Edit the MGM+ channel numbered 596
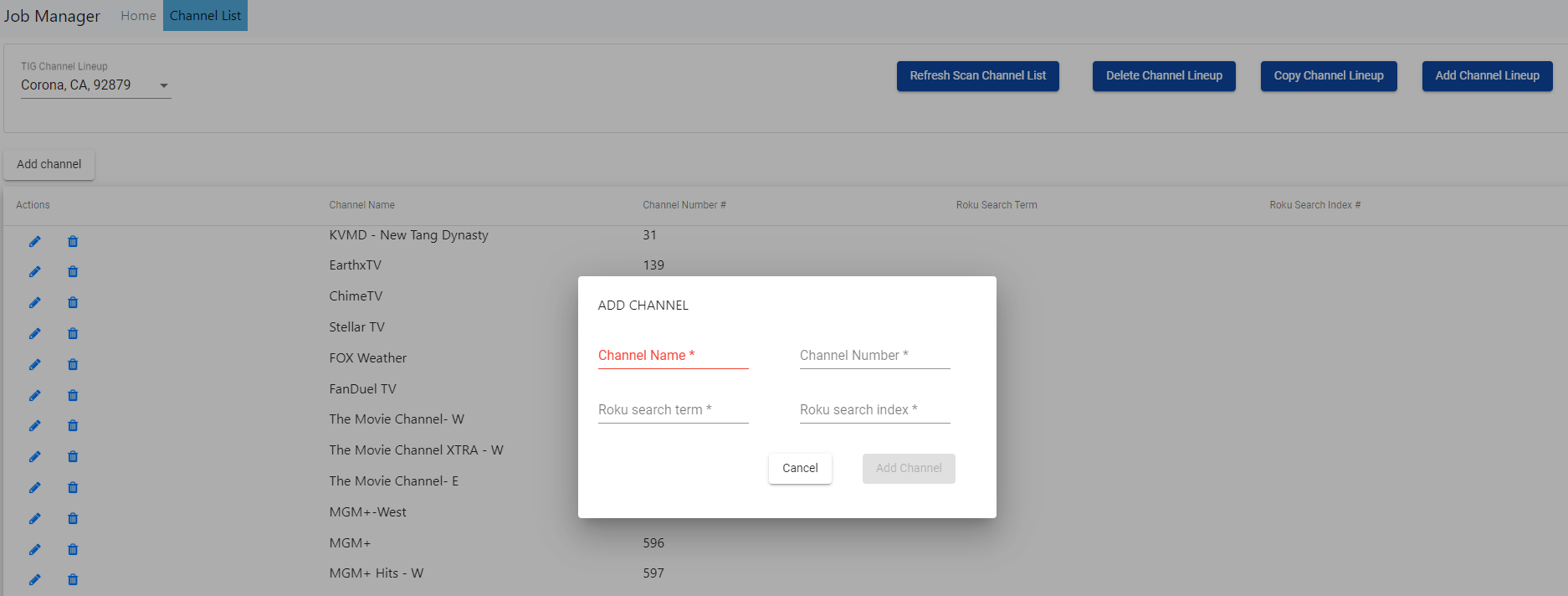Viewport: 1568px width, 596px height. [34, 549]
